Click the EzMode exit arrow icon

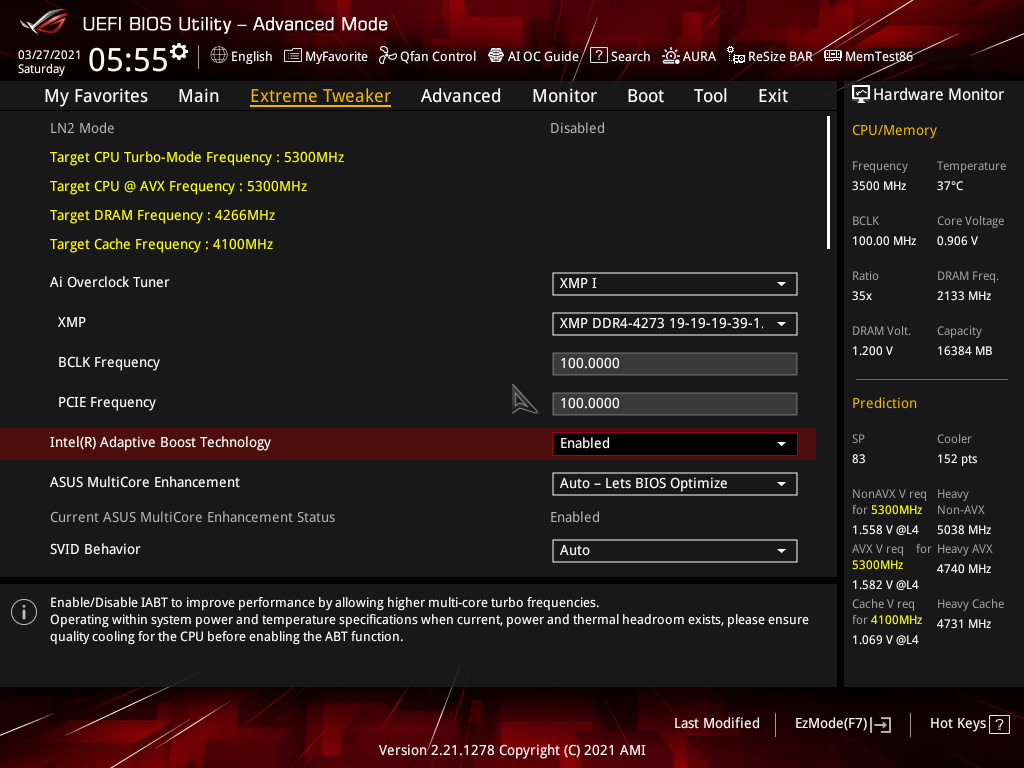point(882,724)
